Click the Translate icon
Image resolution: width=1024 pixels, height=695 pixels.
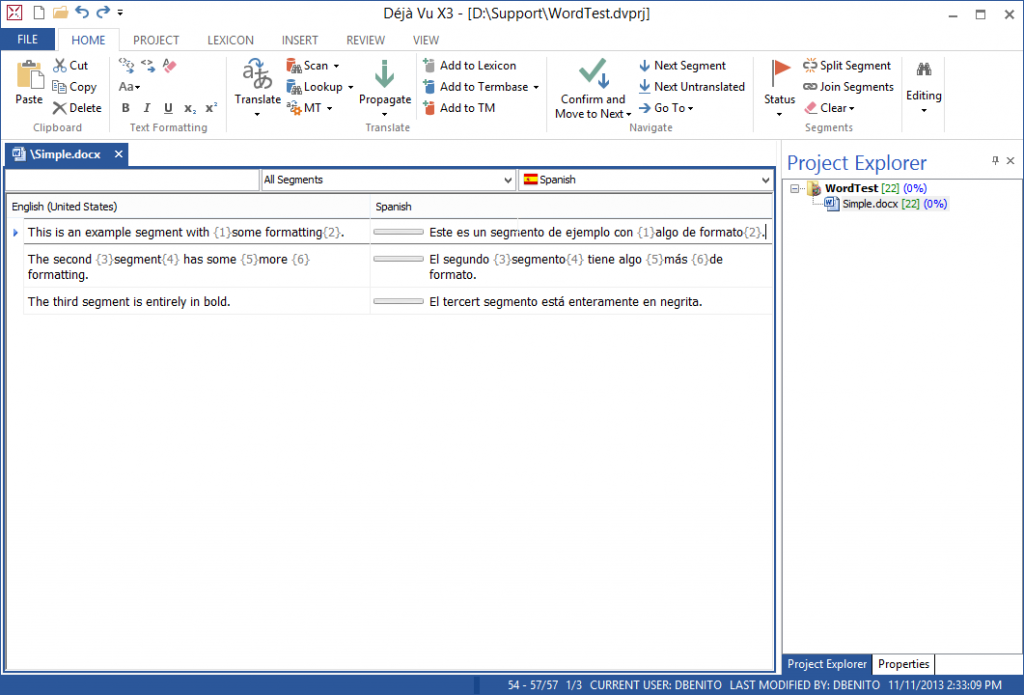point(257,74)
